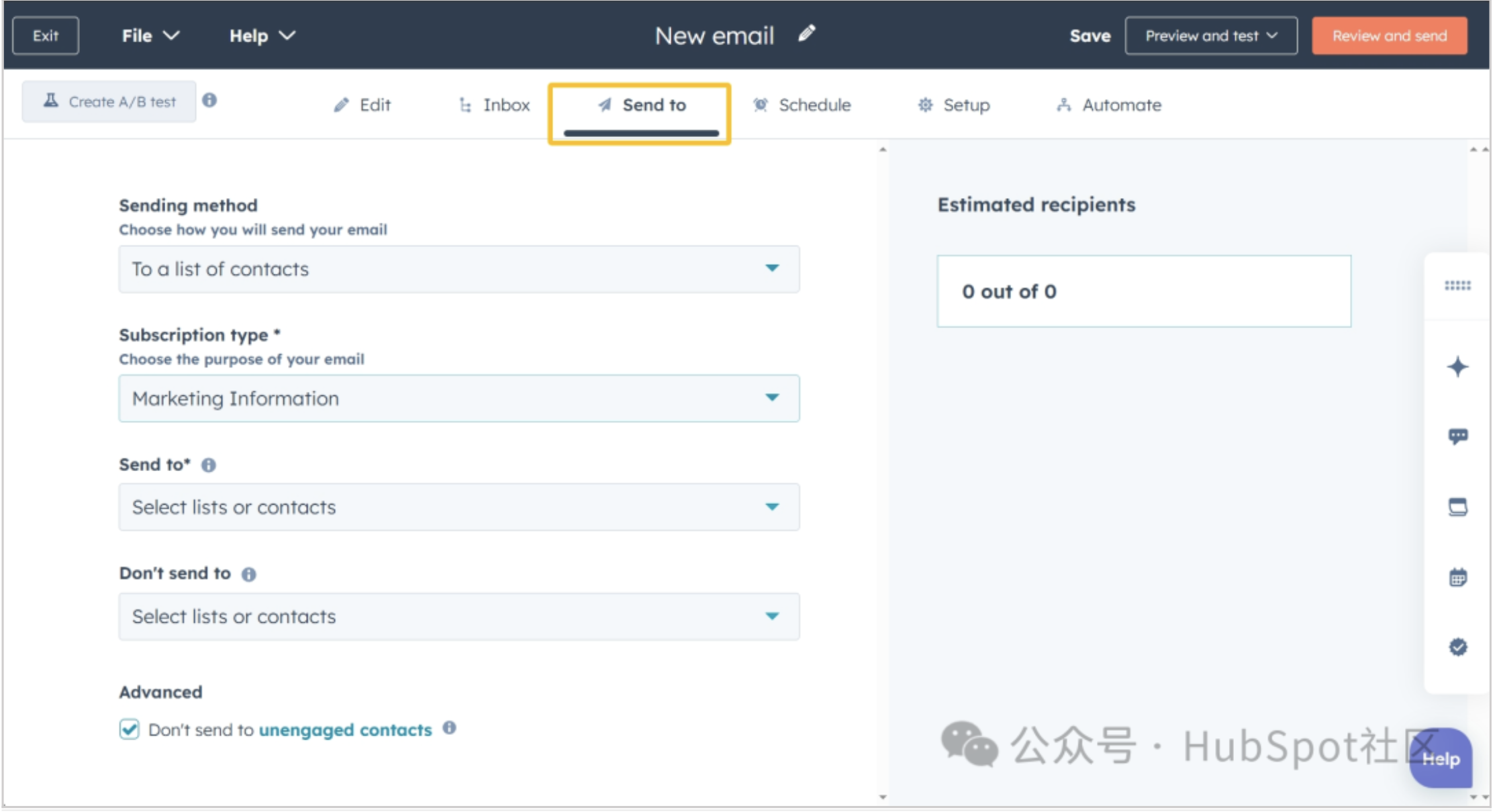Click the pencil icon to rename email
The width and height of the screenshot is (1497, 812).
(806, 34)
